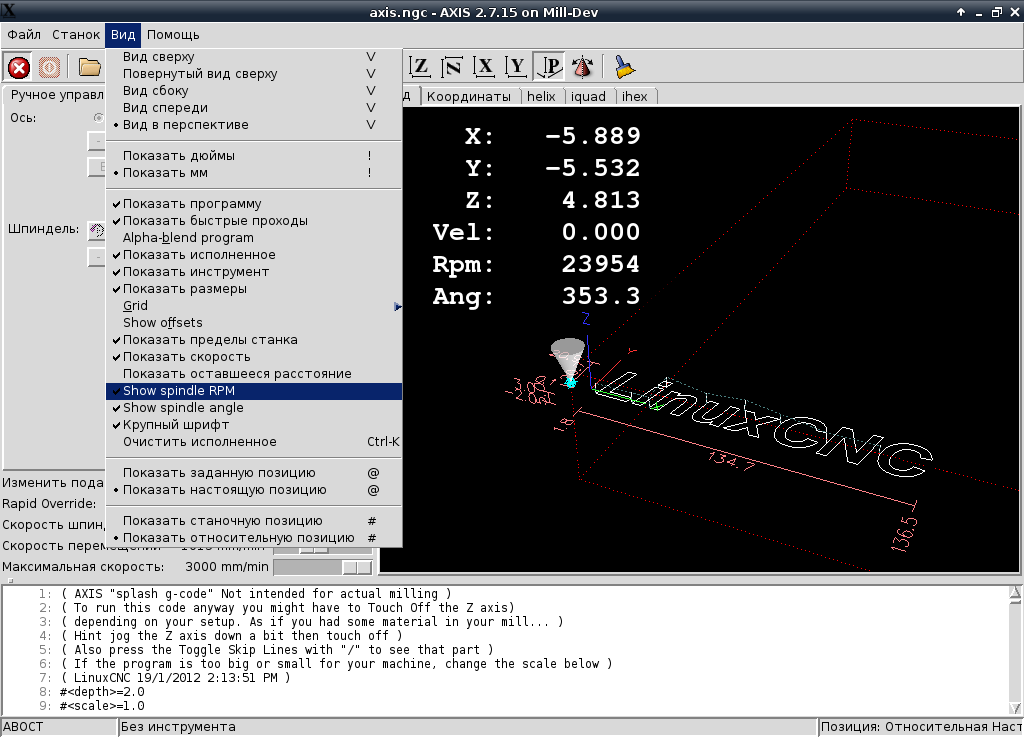Open the Файл menu
The image size is (1024, 737).
24,35
